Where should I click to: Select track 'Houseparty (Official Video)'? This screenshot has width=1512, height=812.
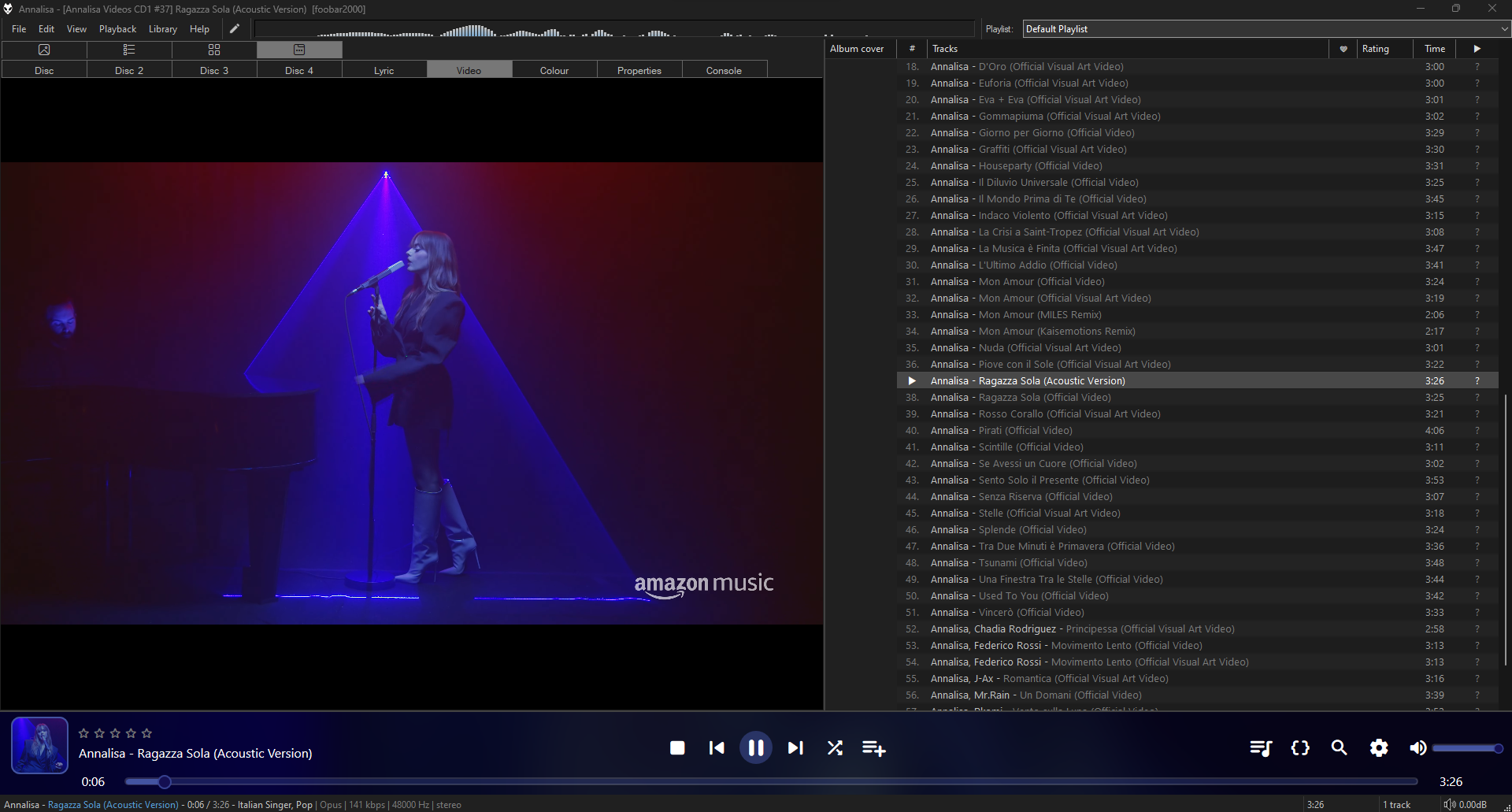1197,166
